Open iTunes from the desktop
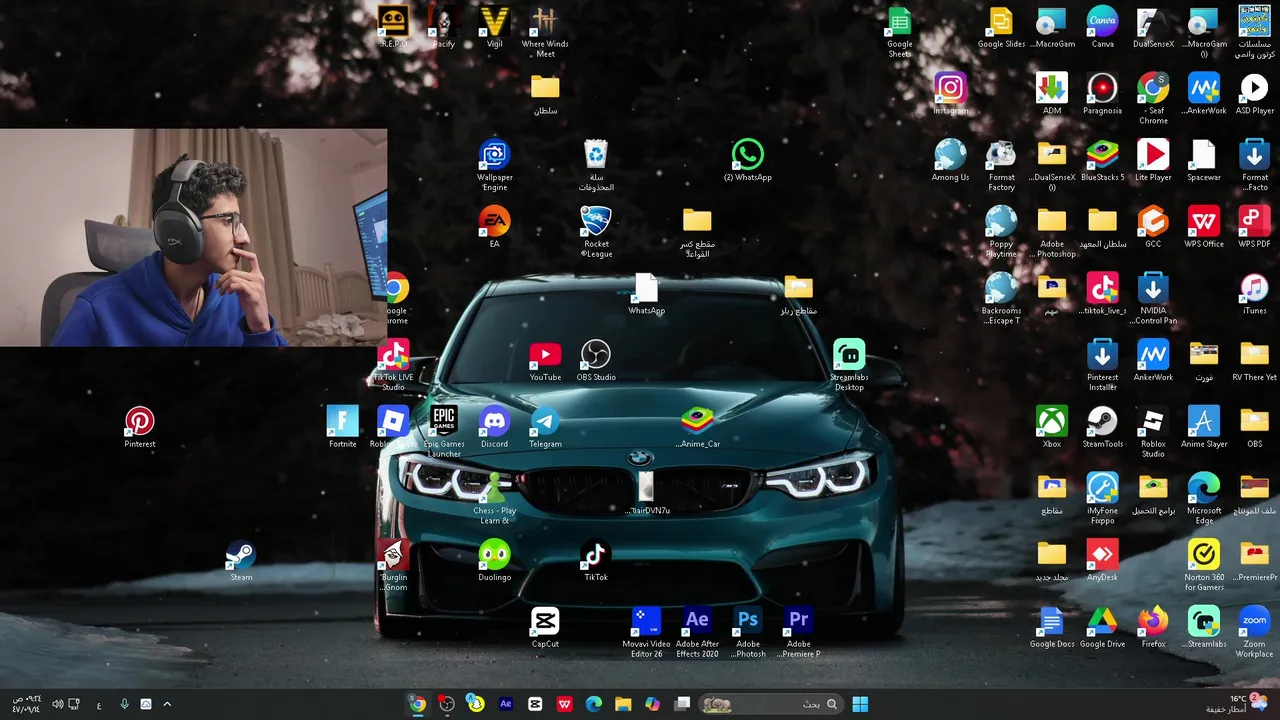The width and height of the screenshot is (1280, 720). pyautogui.click(x=1254, y=293)
